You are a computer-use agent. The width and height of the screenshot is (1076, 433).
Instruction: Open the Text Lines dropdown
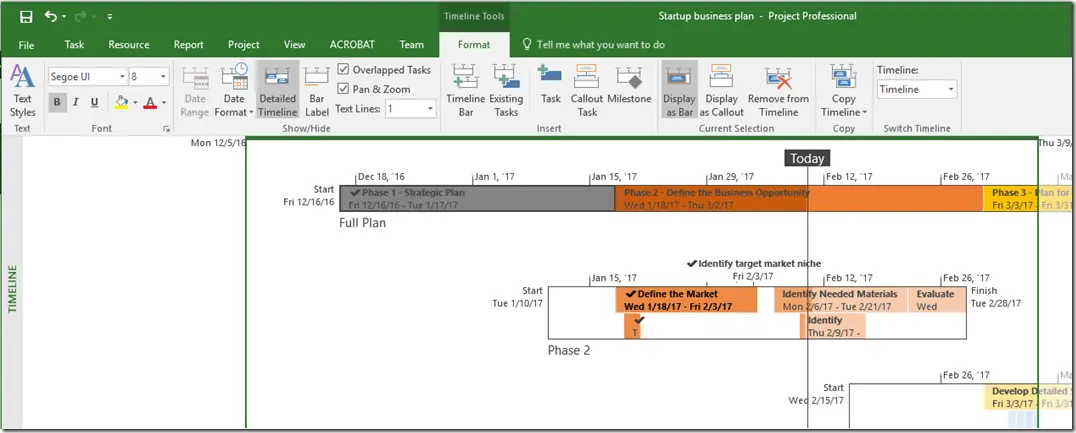431,108
